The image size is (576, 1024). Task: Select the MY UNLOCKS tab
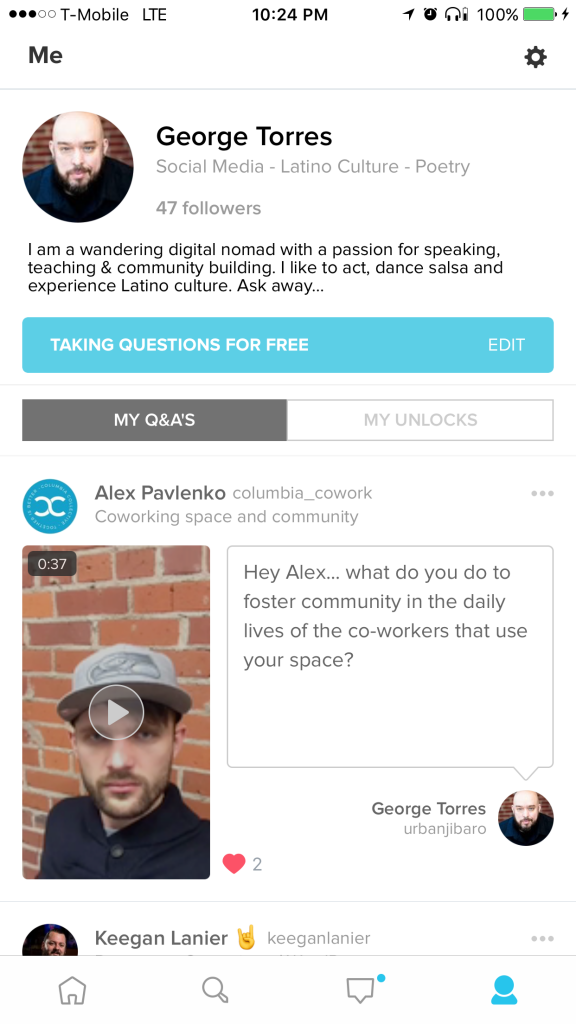tap(419, 420)
